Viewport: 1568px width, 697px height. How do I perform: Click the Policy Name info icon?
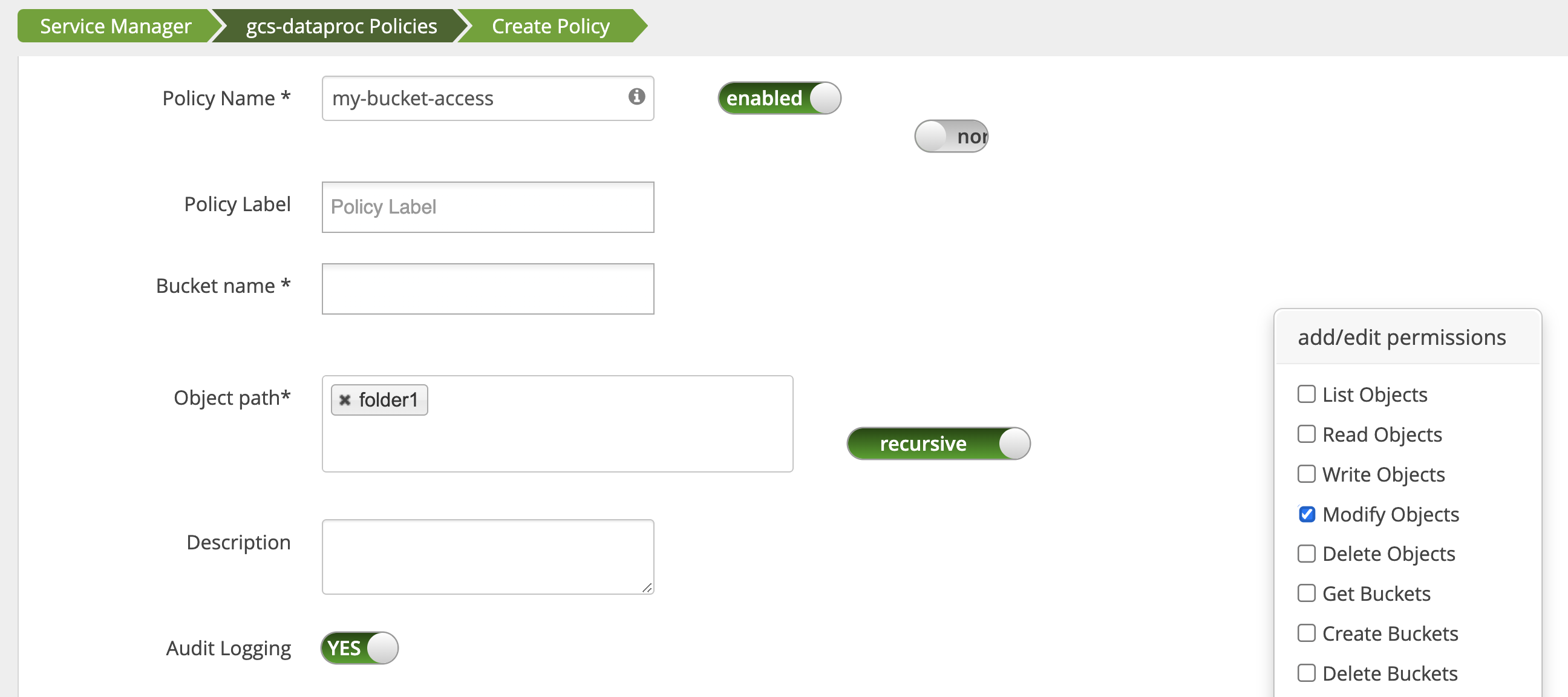coord(636,96)
